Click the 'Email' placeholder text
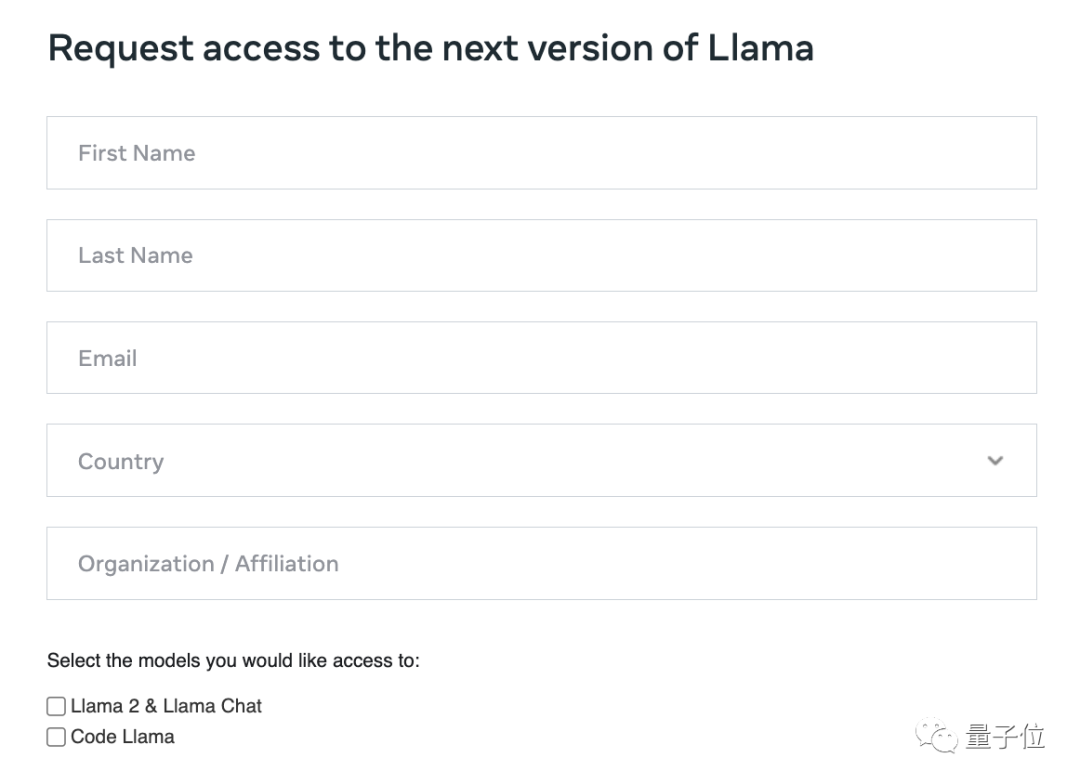This screenshot has height=784, width=1080. [x=107, y=358]
